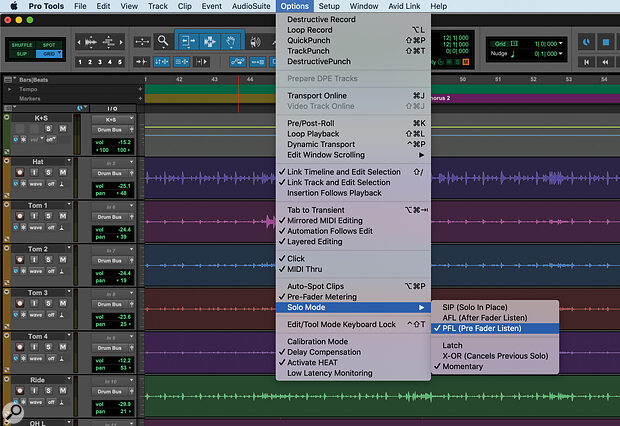Toggle Link Timeline and Edit Selection button
The height and width of the screenshot is (426, 620).
click(x=161, y=62)
